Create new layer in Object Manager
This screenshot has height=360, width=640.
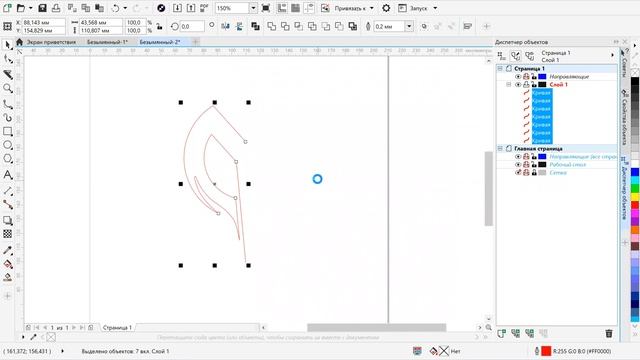[502, 333]
